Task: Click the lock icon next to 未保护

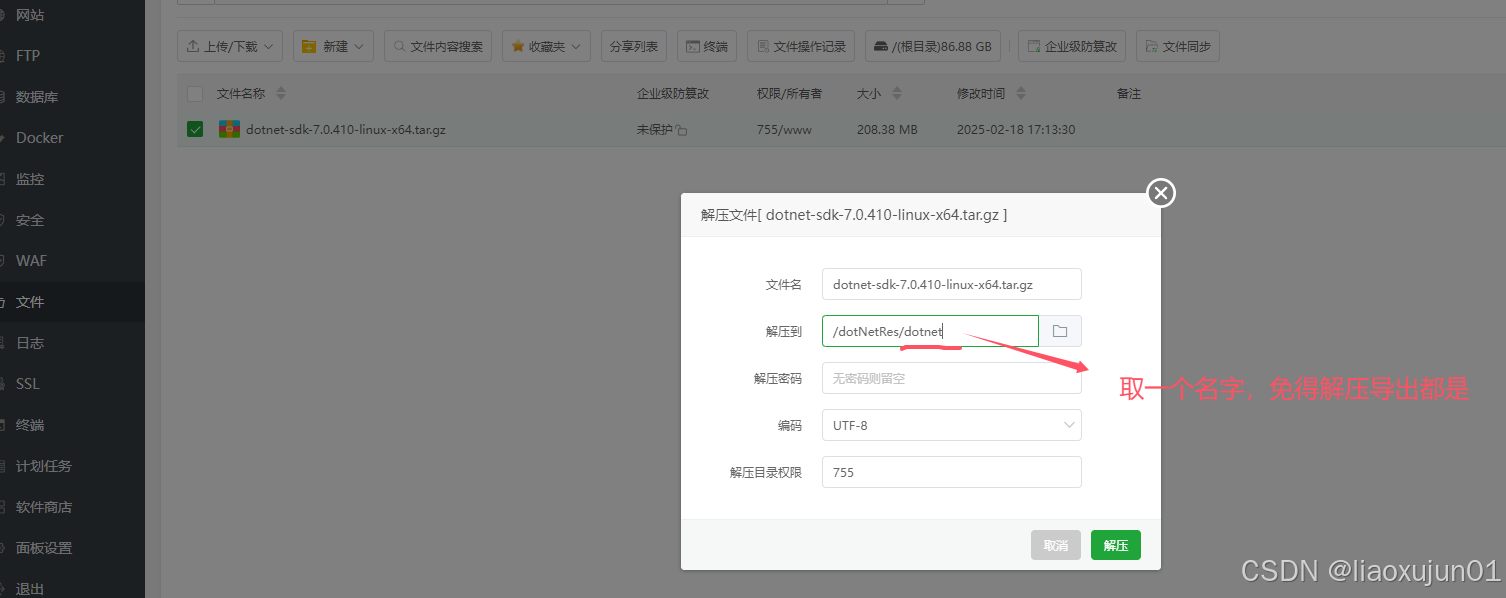Action: coord(682,130)
